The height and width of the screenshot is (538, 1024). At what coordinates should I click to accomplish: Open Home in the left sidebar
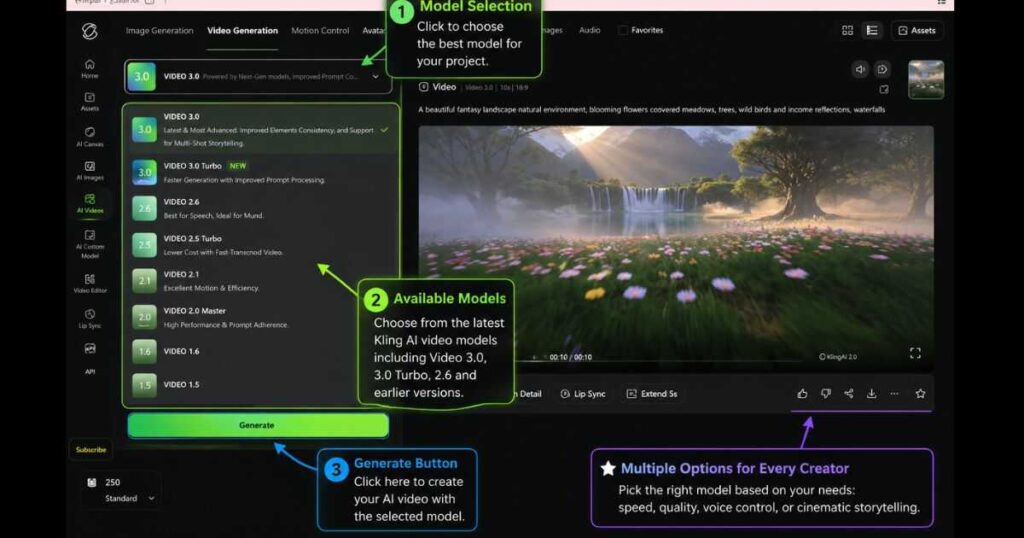(x=89, y=69)
